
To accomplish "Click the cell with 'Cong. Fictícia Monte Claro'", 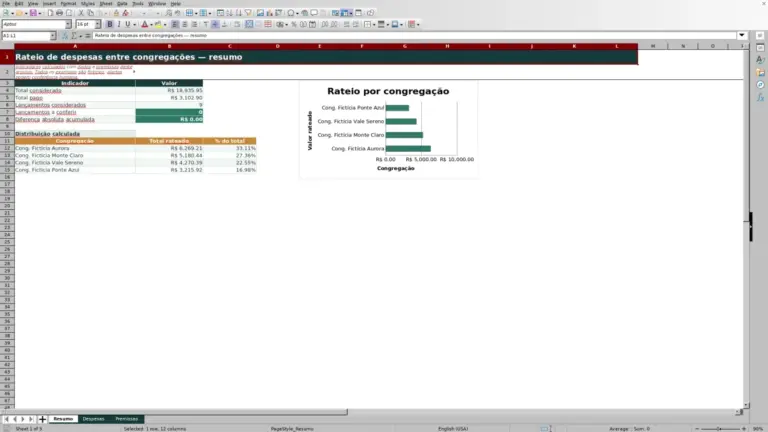I will tap(75, 155).
